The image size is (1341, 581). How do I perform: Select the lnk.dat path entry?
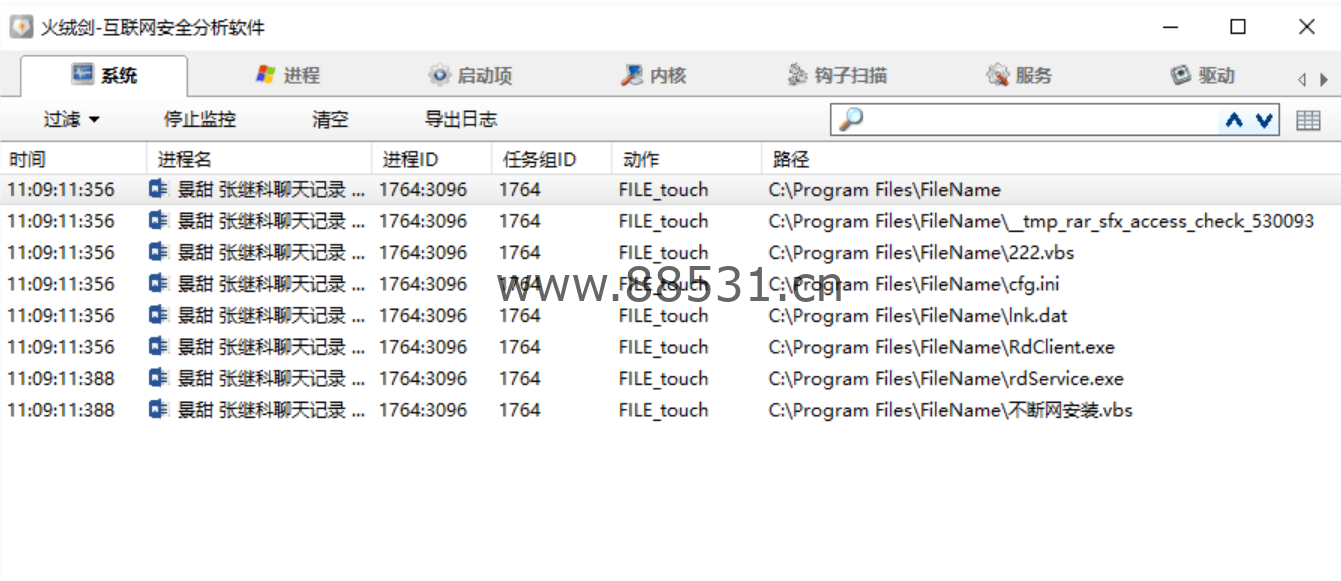click(918, 316)
